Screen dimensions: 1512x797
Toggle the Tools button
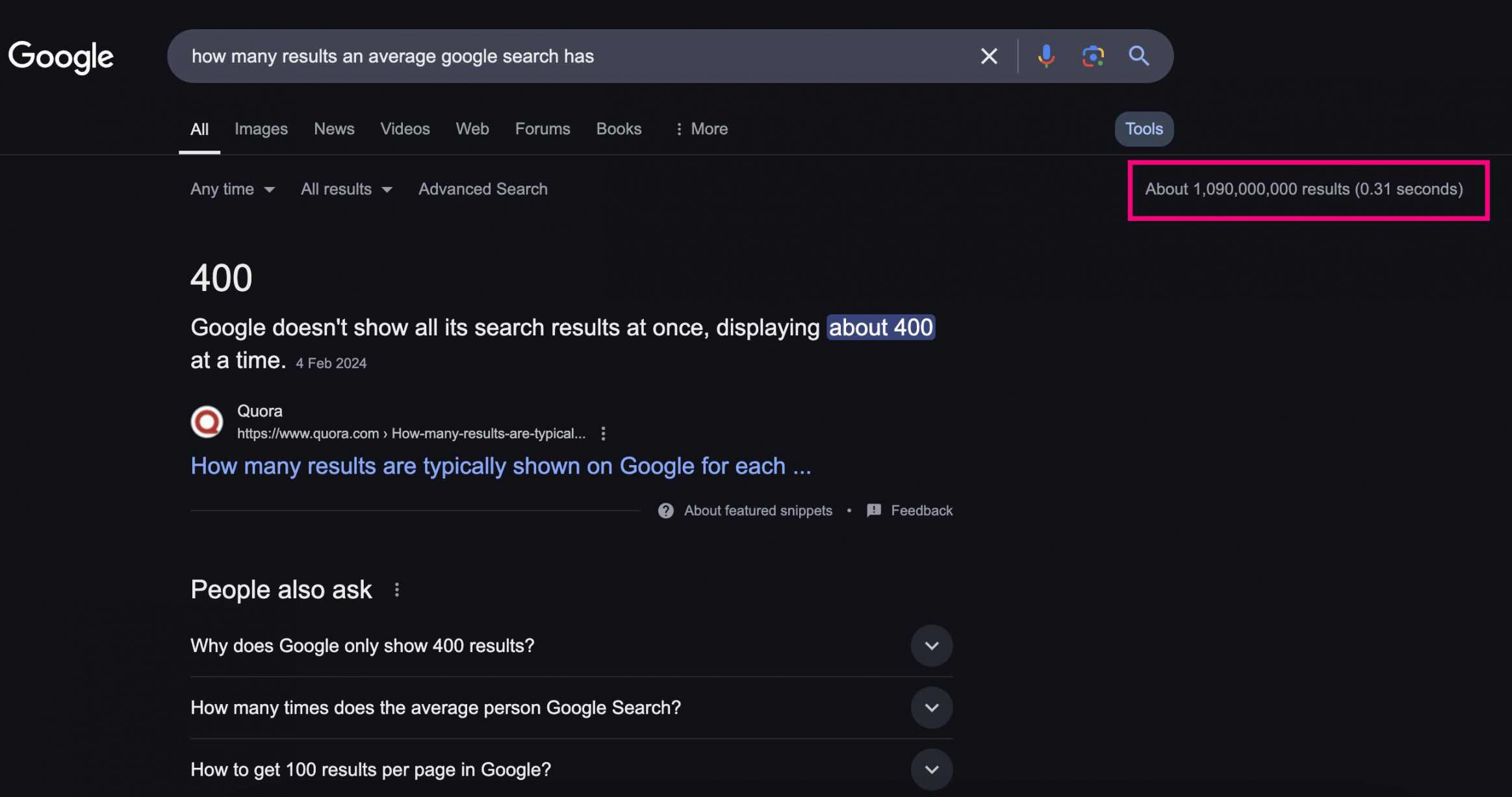pyautogui.click(x=1143, y=129)
